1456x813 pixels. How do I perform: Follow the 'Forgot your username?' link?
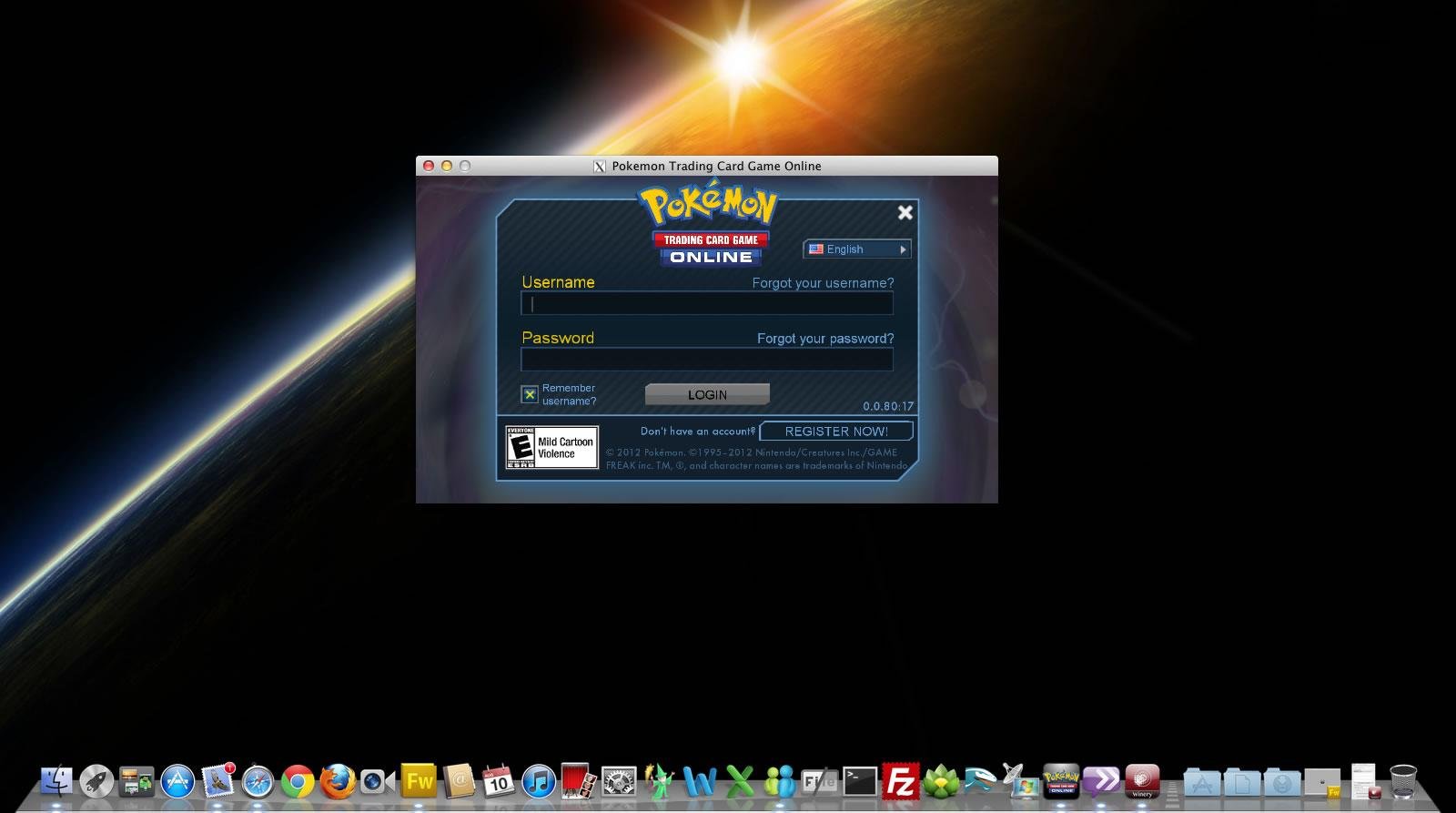tap(823, 283)
